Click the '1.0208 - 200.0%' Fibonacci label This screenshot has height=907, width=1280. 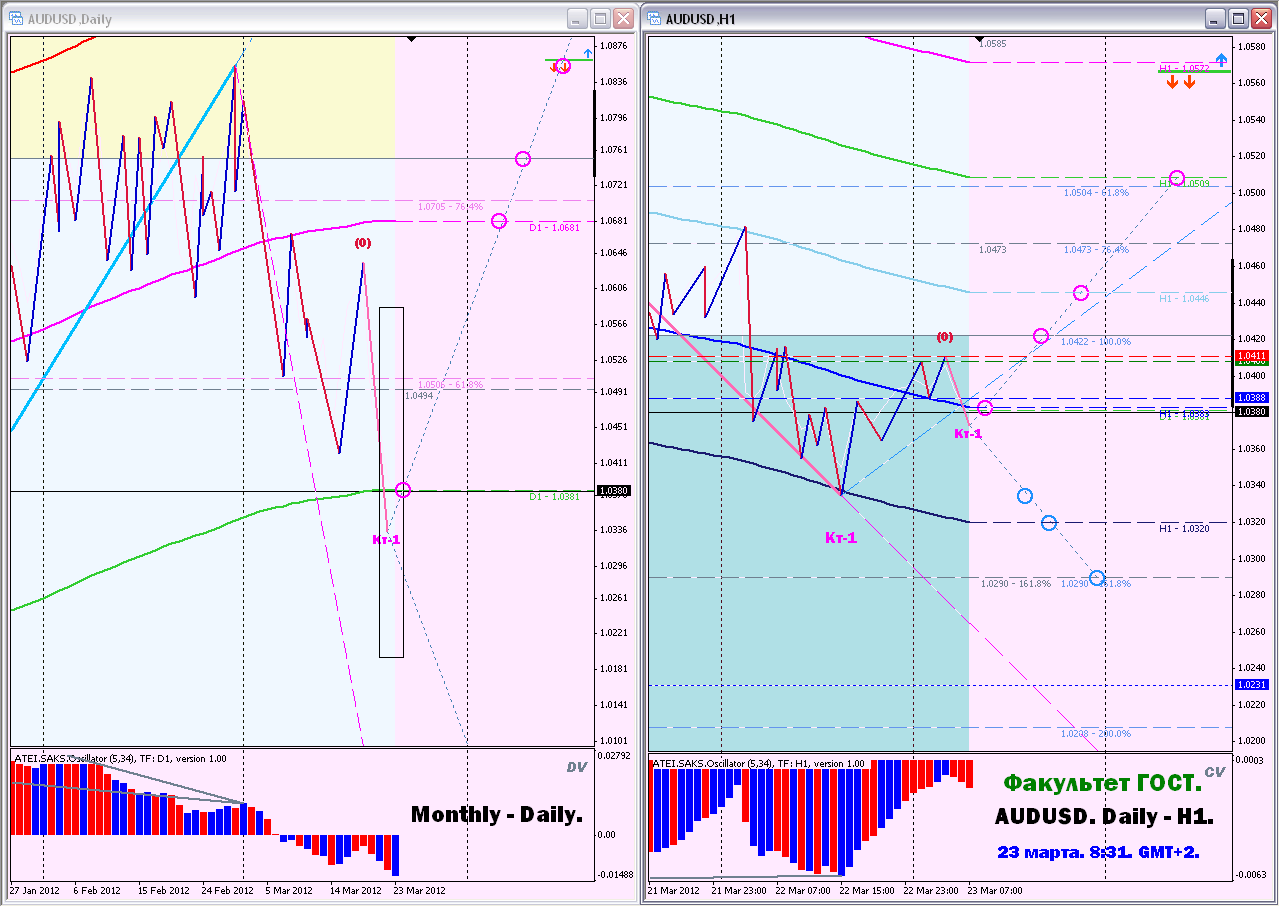(x=1097, y=733)
